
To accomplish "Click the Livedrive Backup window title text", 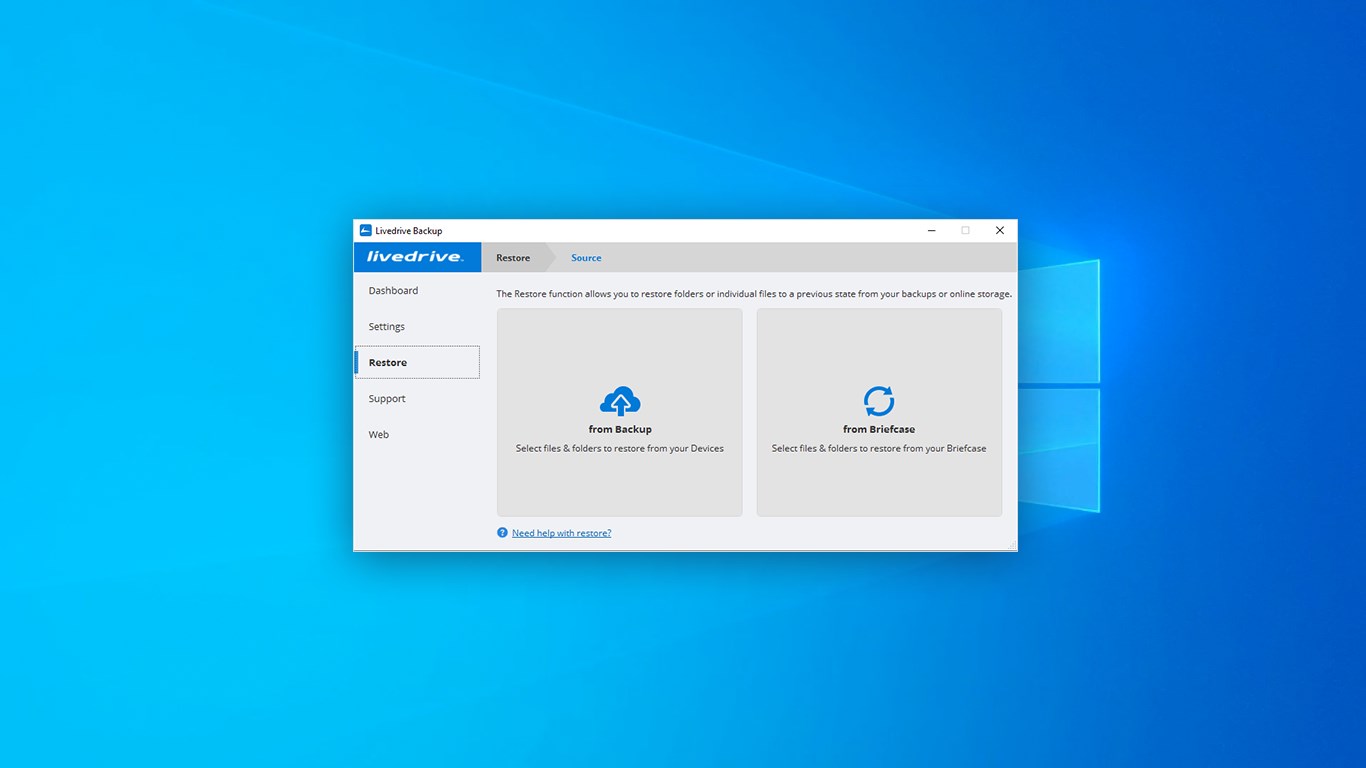I will (409, 231).
